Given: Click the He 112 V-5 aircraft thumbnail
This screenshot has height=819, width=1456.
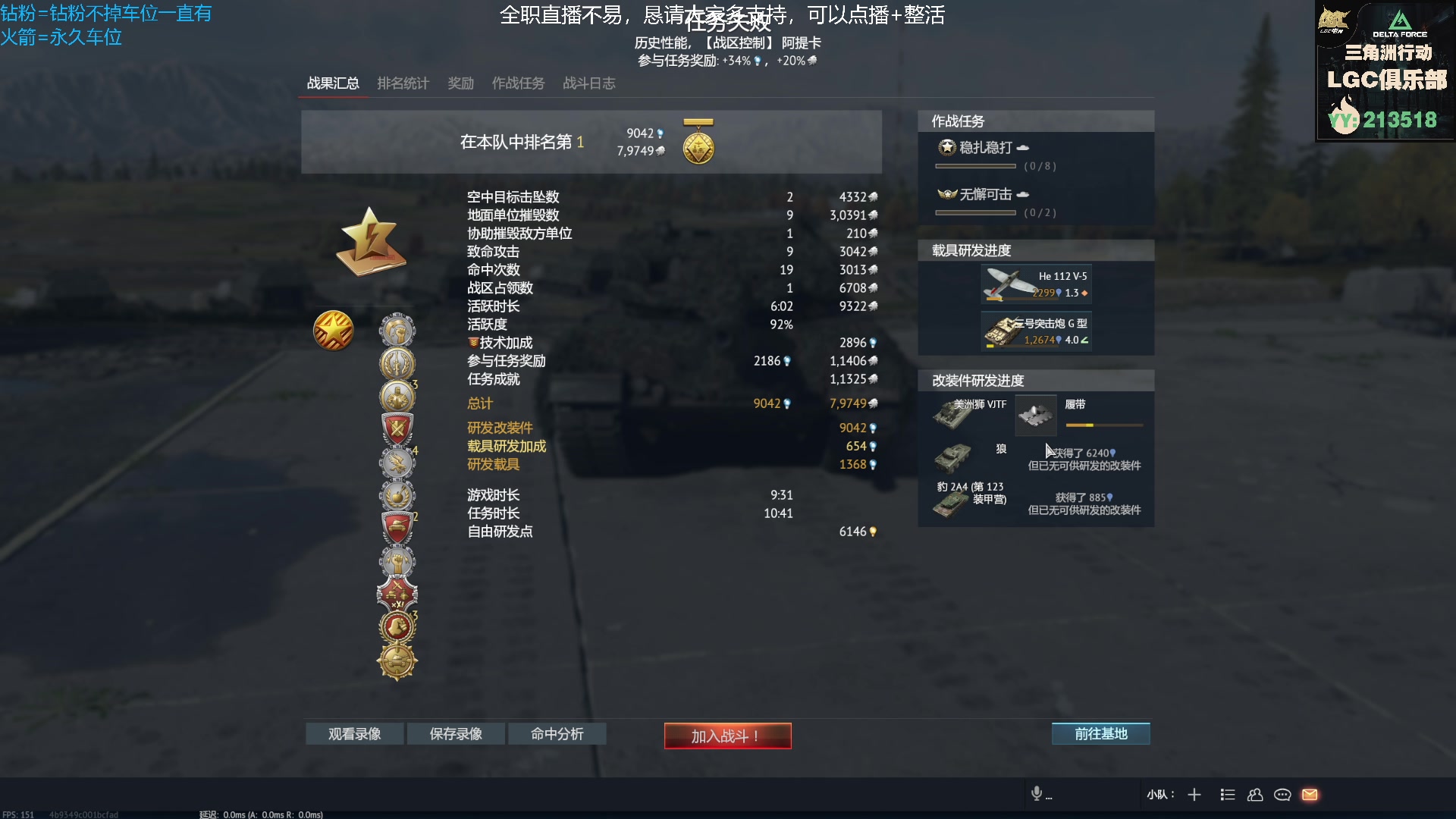Looking at the screenshot, I should [1008, 284].
